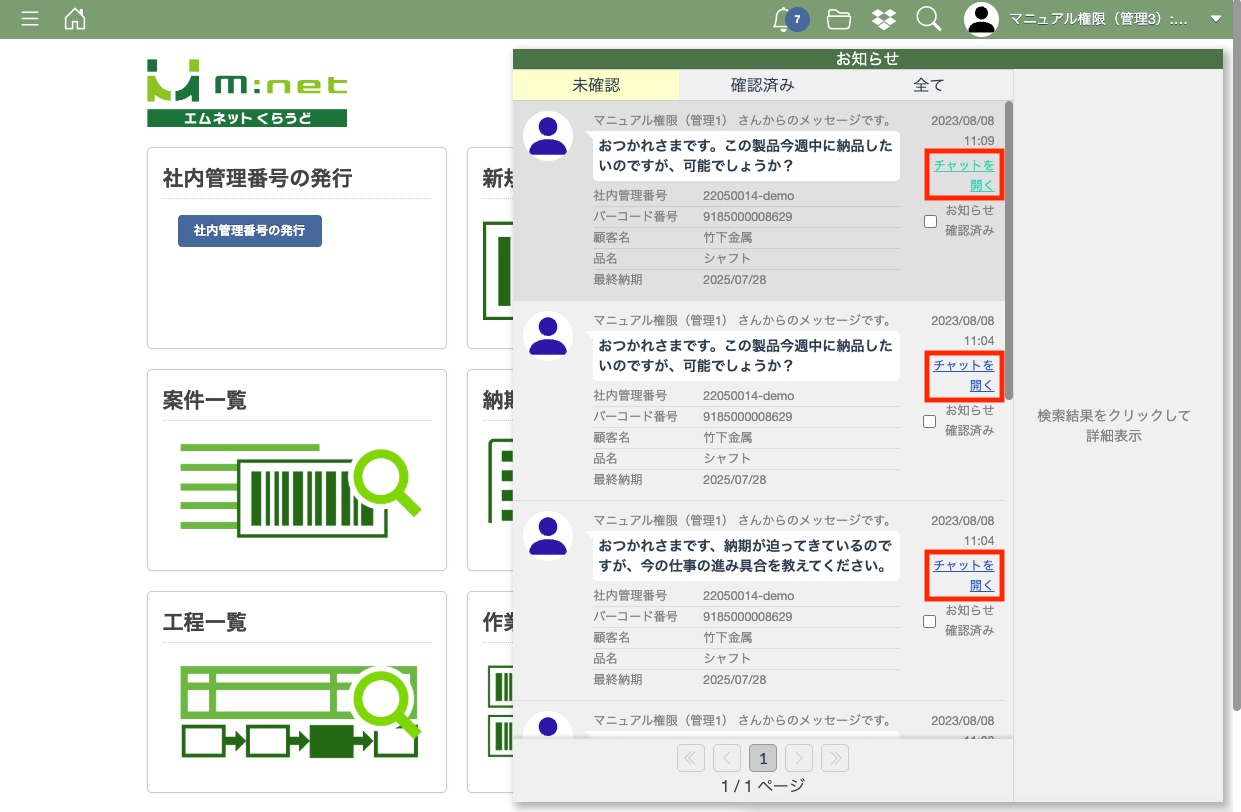The height and width of the screenshot is (812, 1241).
Task: Switch to the 確認済み tab
Action: 762,85
